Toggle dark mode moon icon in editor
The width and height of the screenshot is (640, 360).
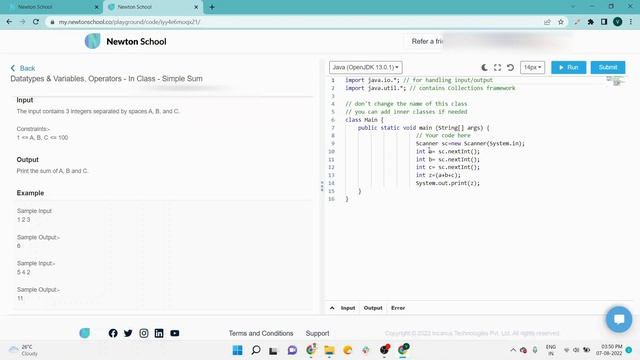tap(484, 67)
